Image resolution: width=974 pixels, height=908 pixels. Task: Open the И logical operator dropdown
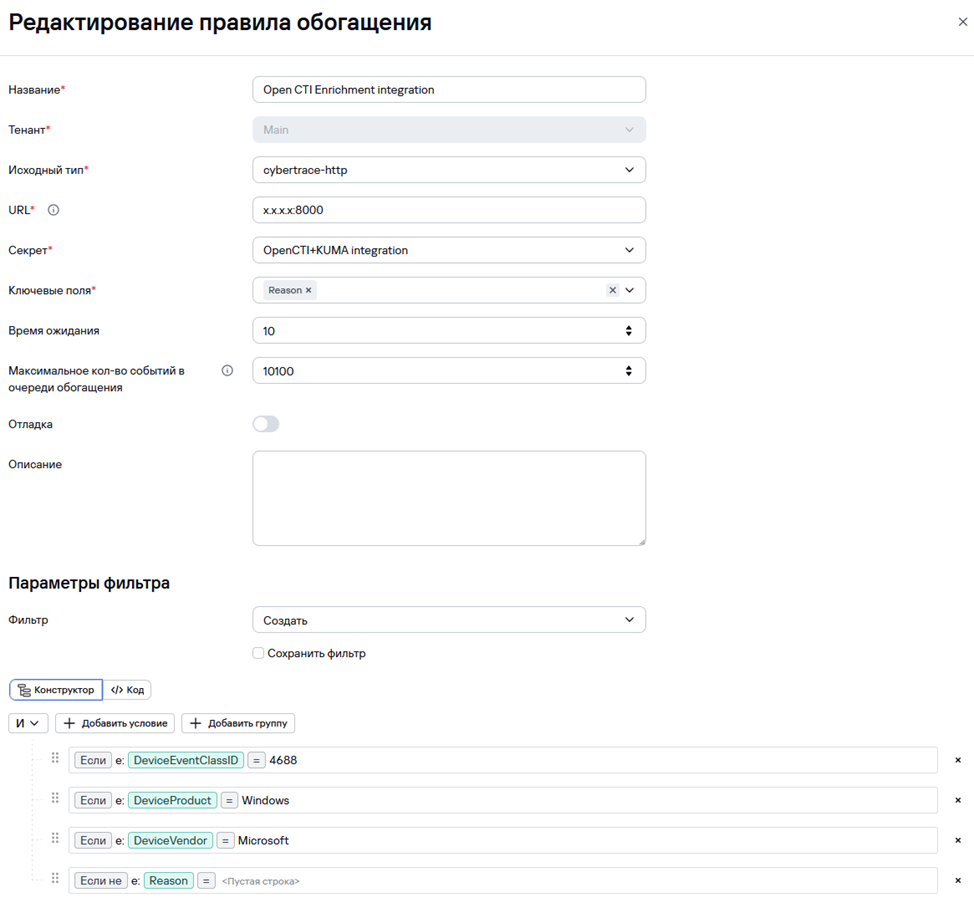28,723
